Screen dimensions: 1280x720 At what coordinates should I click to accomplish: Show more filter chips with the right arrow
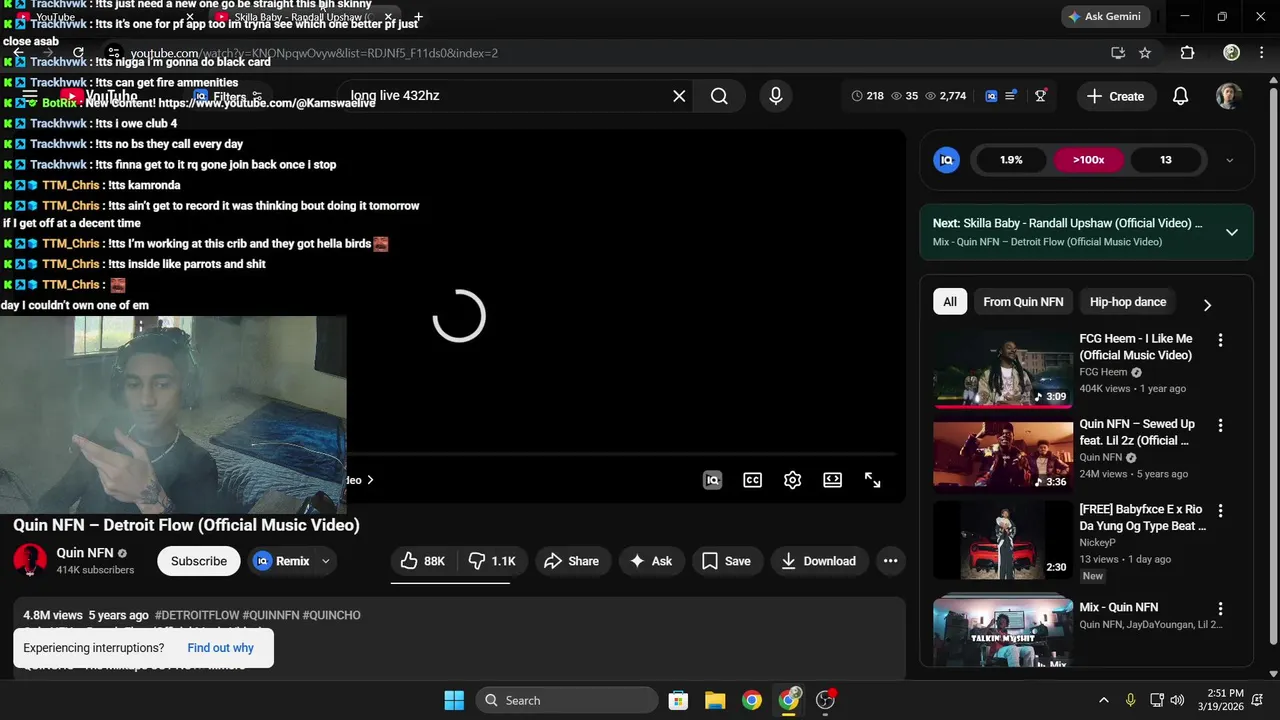[x=1207, y=305]
